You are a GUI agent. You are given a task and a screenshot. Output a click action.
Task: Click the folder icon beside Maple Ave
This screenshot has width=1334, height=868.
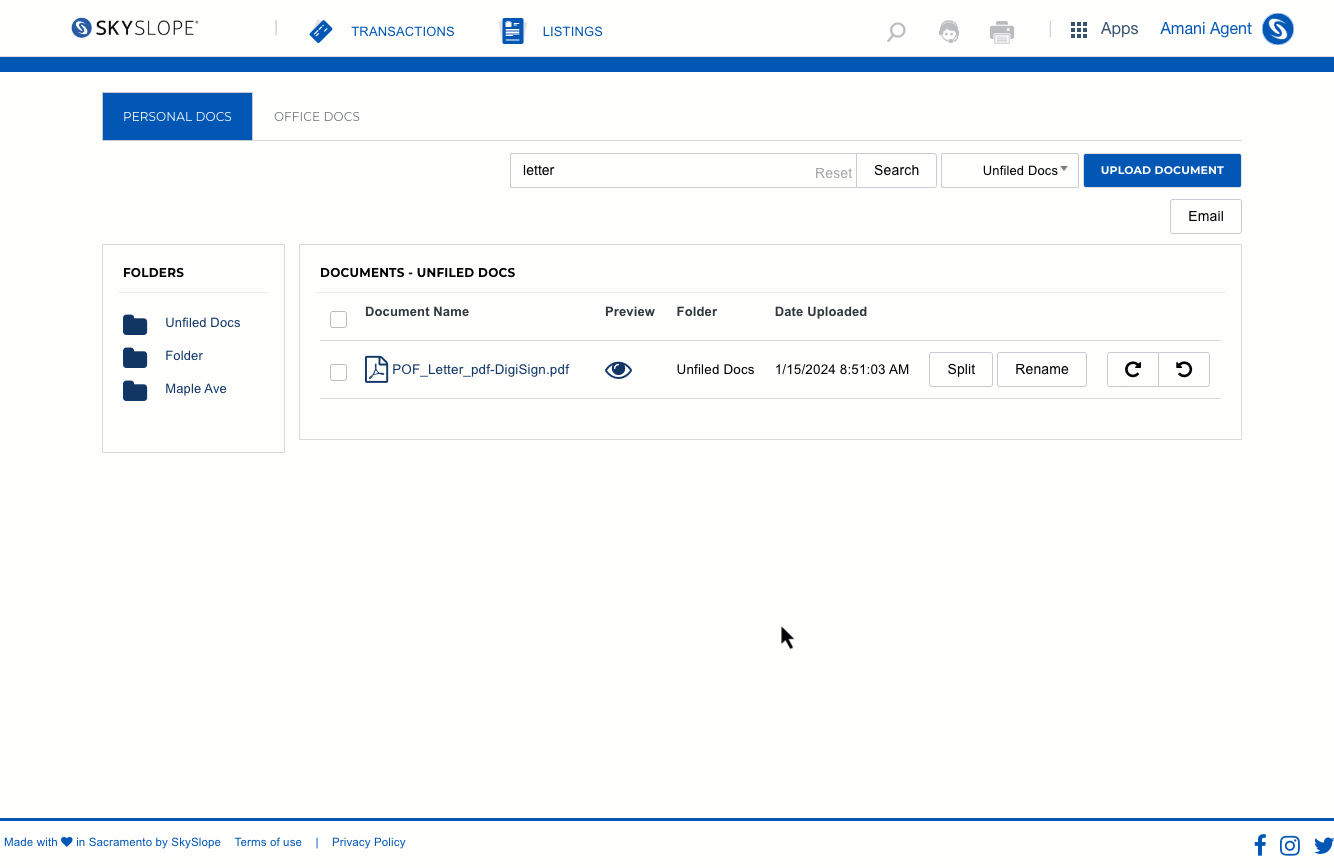click(x=135, y=390)
